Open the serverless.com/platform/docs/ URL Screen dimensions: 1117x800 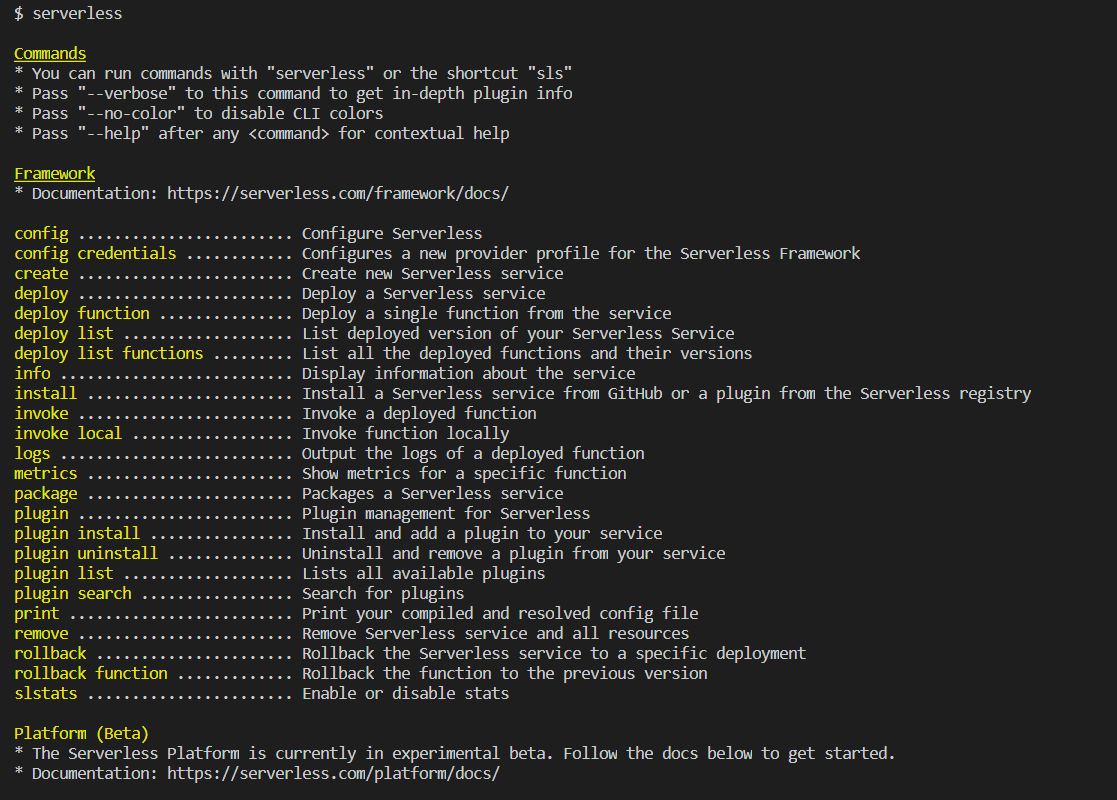[333, 773]
